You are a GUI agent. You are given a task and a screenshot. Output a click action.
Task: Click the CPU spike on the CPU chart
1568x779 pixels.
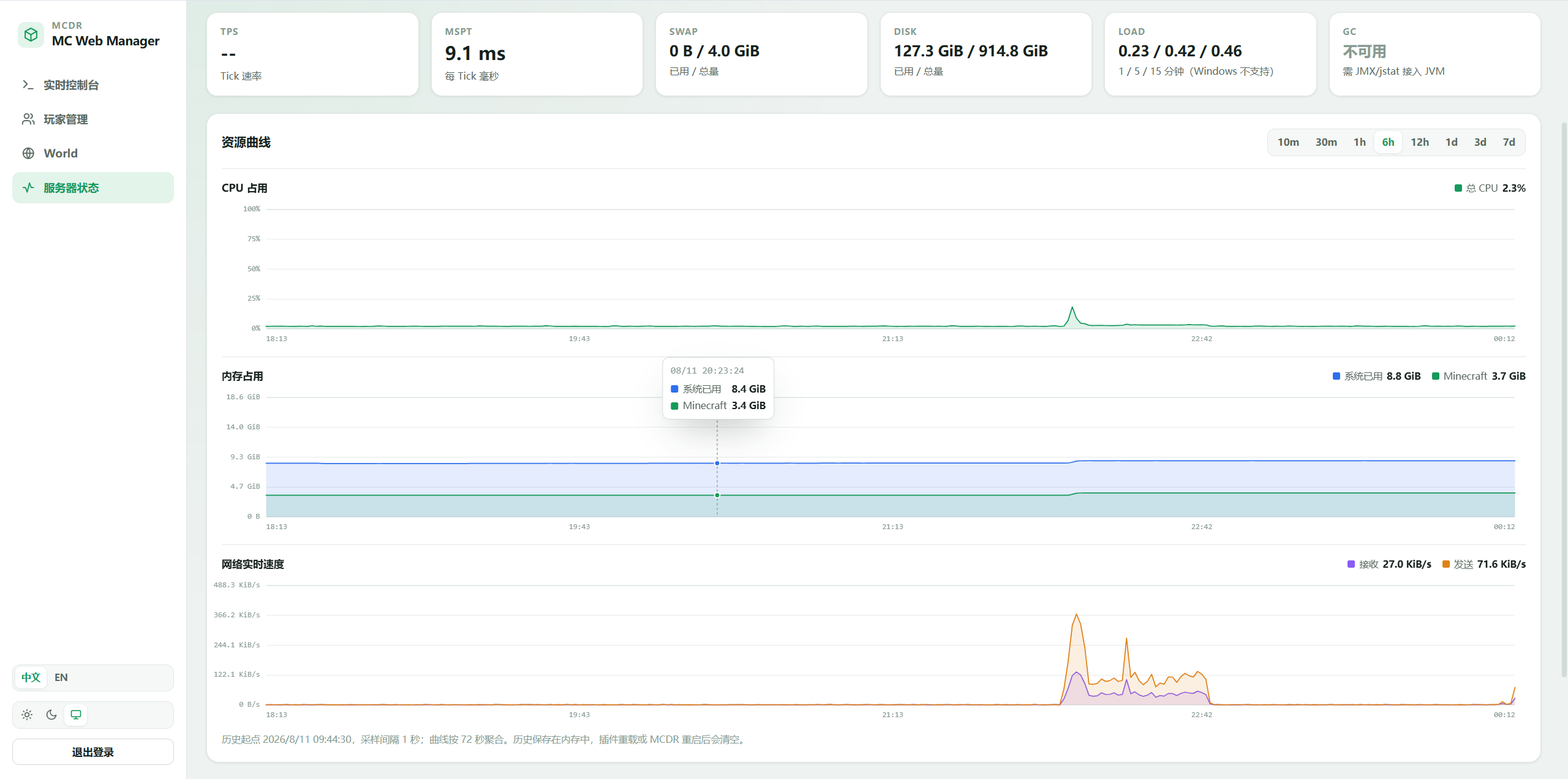tap(1072, 309)
